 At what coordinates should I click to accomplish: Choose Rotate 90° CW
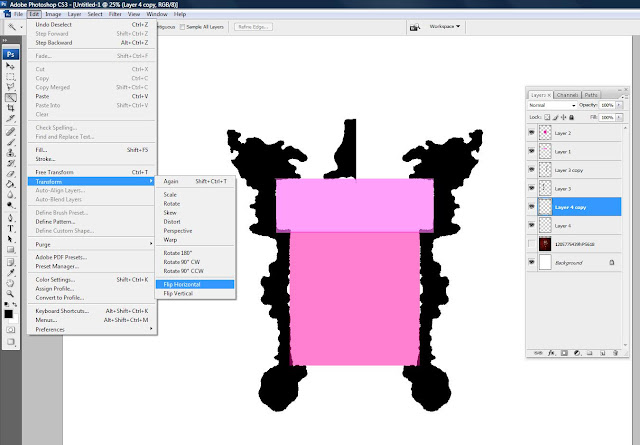[195, 262]
